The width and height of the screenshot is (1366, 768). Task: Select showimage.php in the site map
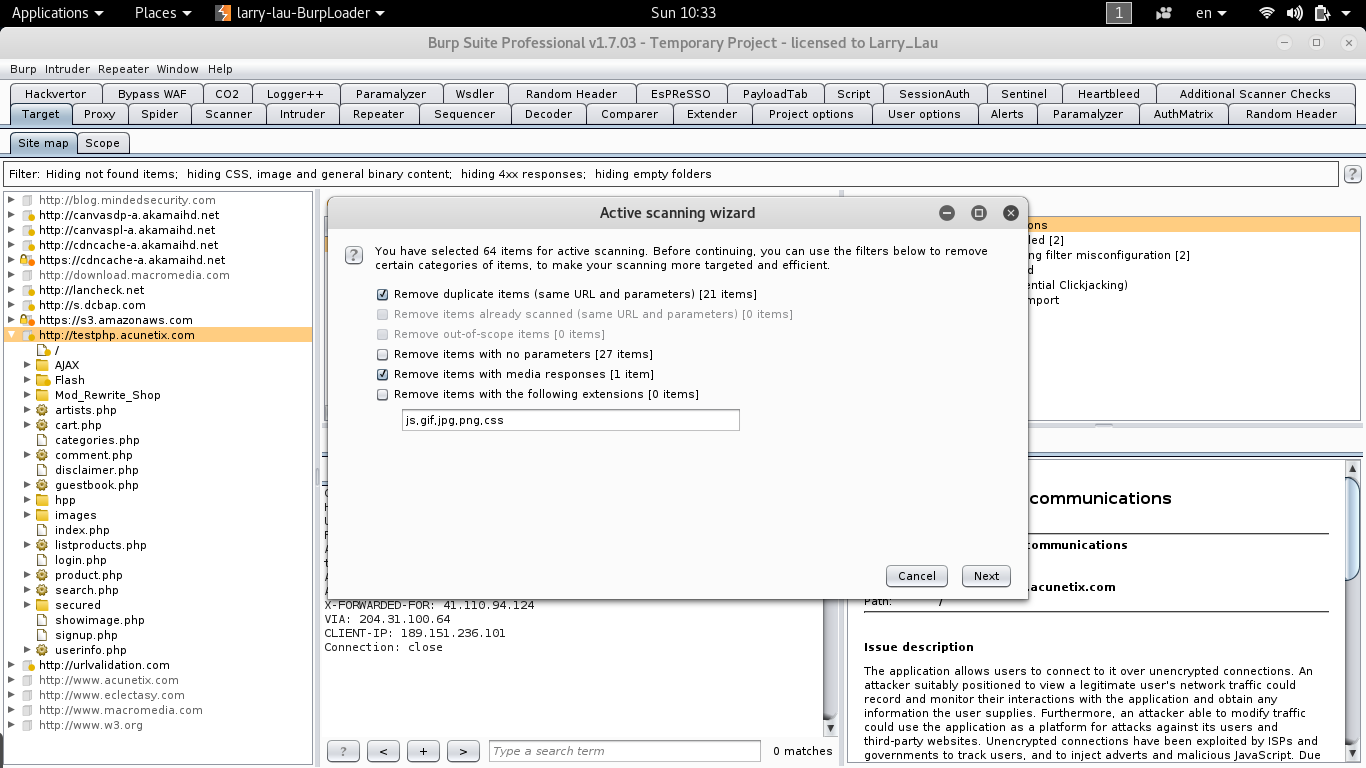click(99, 620)
